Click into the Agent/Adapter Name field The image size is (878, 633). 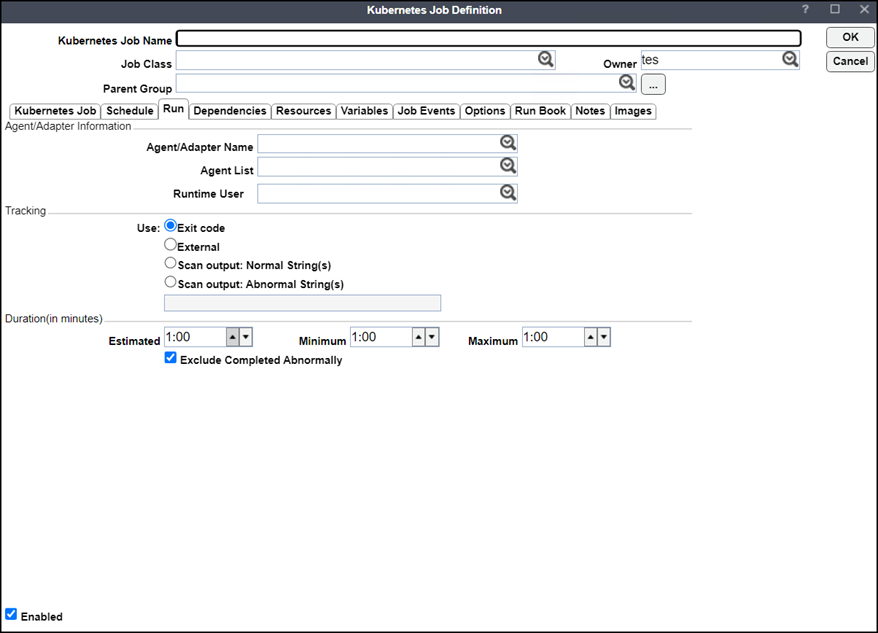[x=387, y=143]
